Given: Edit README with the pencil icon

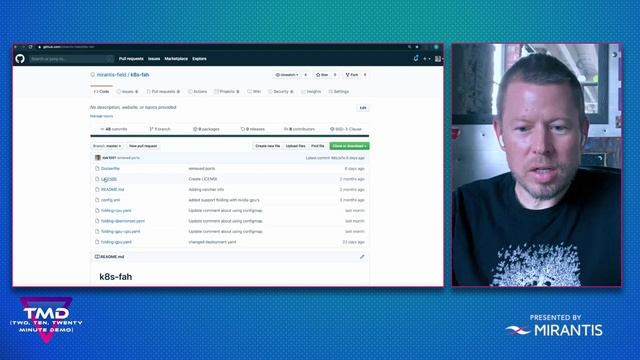Looking at the screenshot, I should pos(362,257).
